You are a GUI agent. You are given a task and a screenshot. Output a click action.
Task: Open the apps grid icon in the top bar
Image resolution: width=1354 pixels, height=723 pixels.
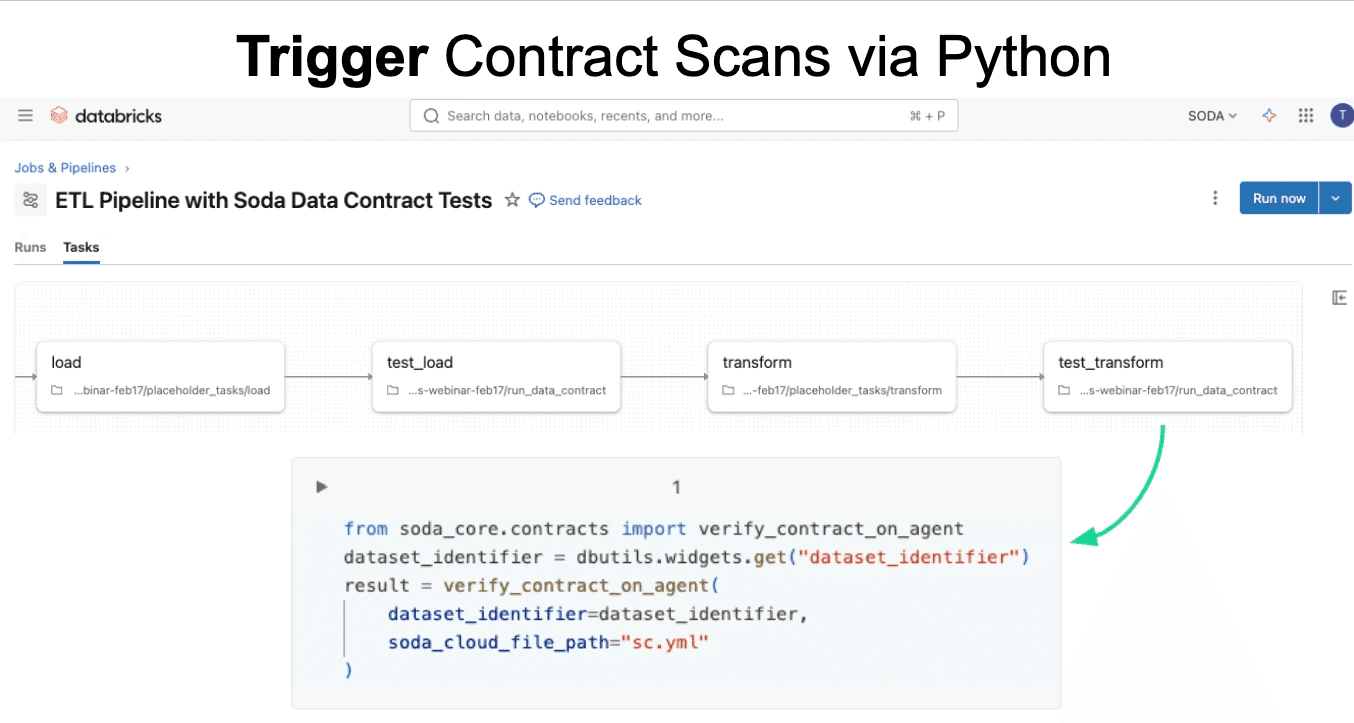1305,115
